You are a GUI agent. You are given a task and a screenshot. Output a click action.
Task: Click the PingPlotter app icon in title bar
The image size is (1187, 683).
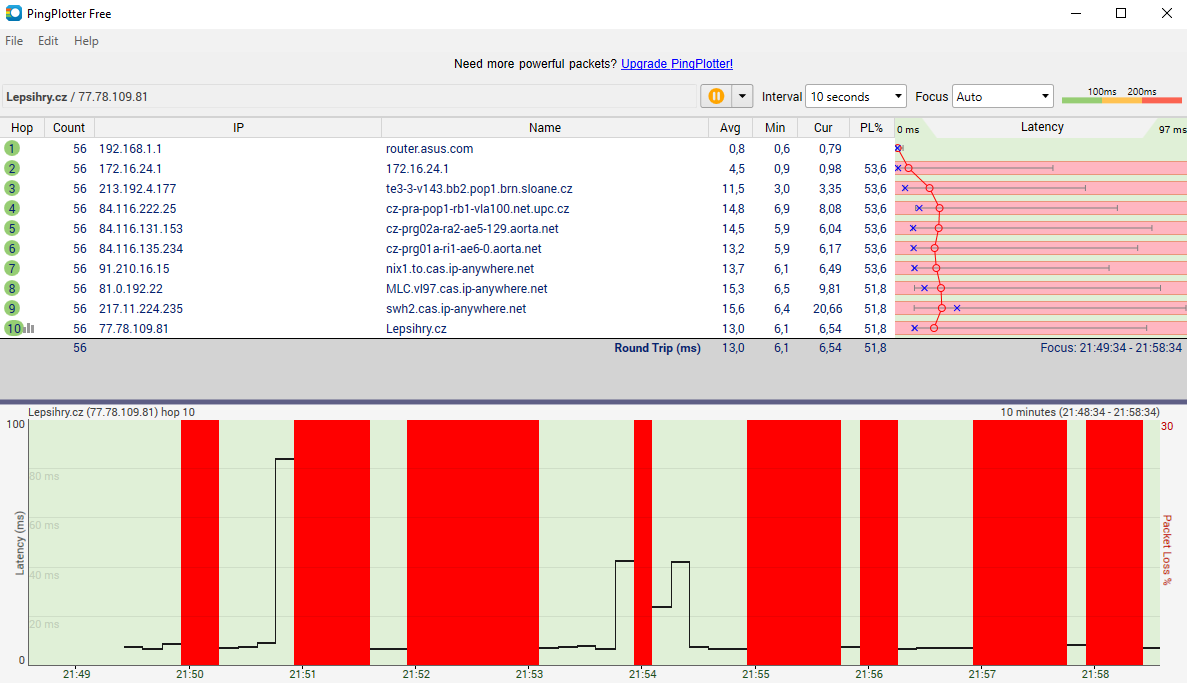pyautogui.click(x=14, y=14)
